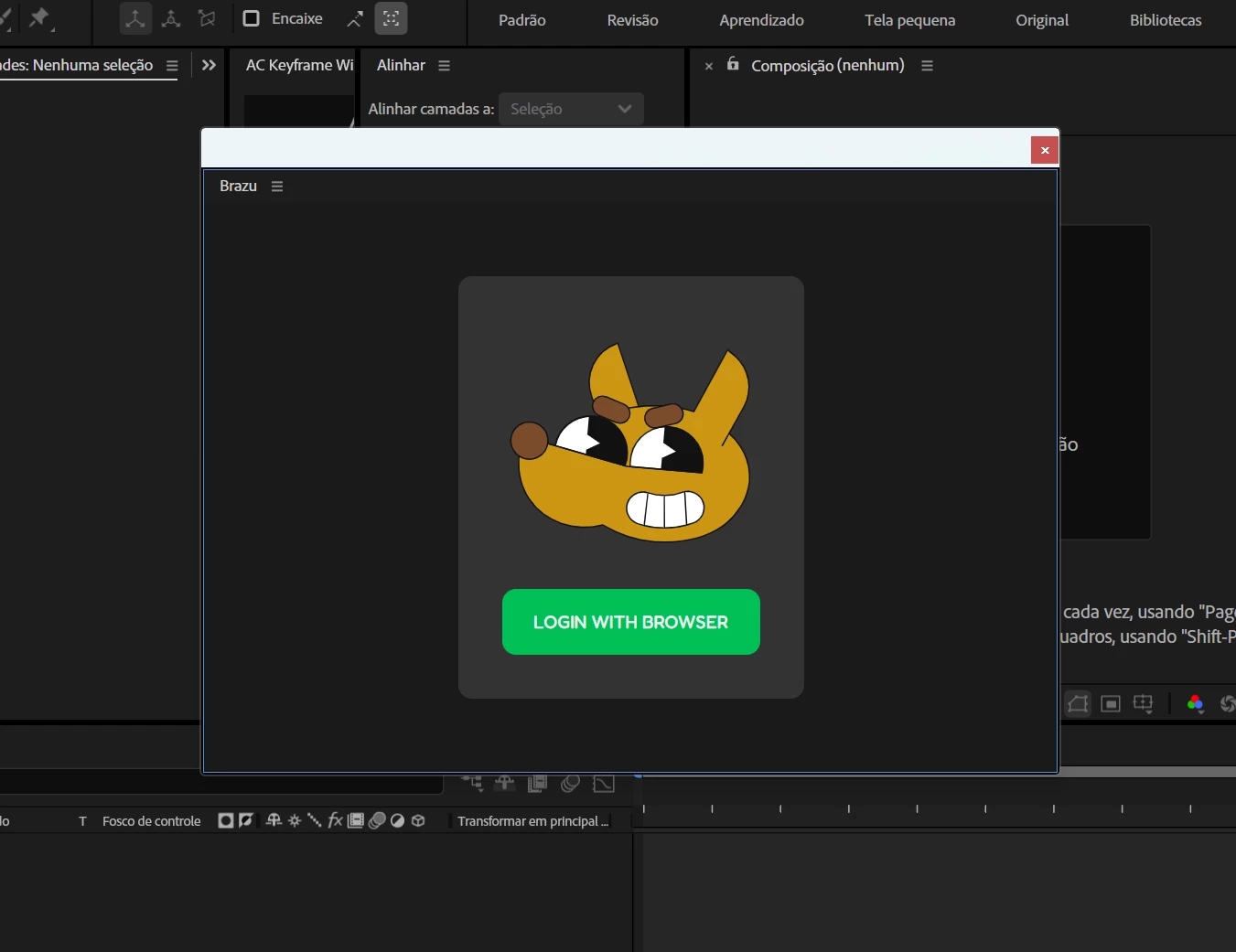Screen dimensions: 1236x952
Task: Click the track matte alpha column icon
Action: (225, 820)
